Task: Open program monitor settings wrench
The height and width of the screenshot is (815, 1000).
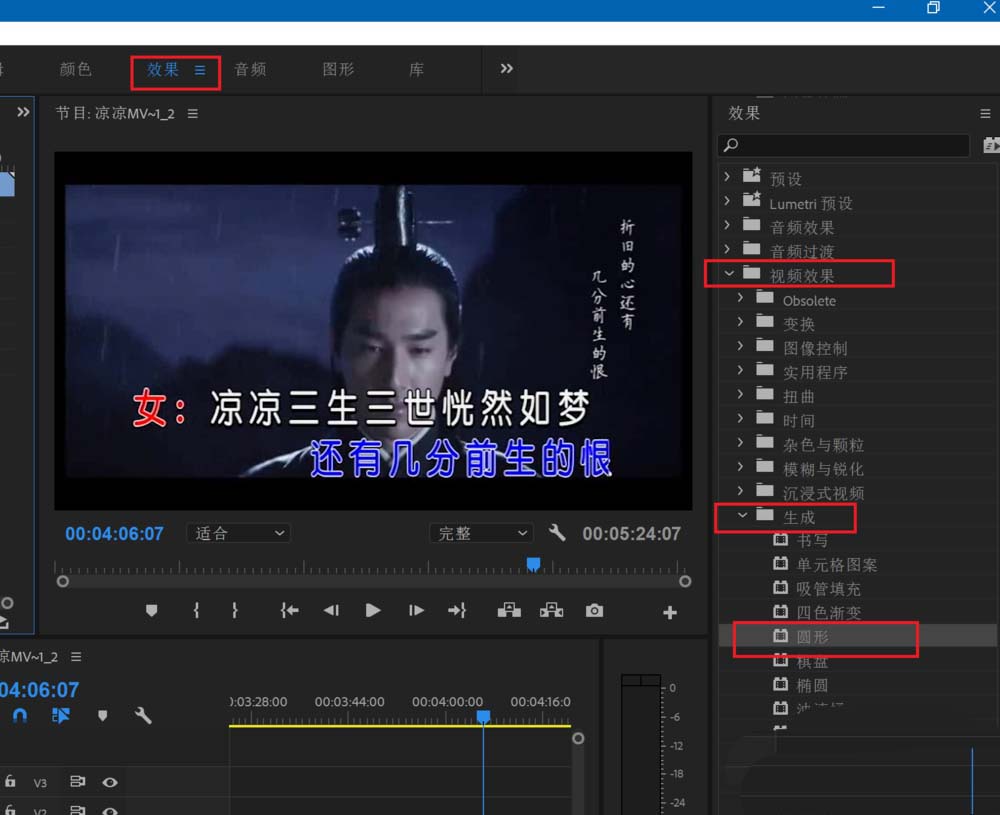Action: [x=557, y=532]
